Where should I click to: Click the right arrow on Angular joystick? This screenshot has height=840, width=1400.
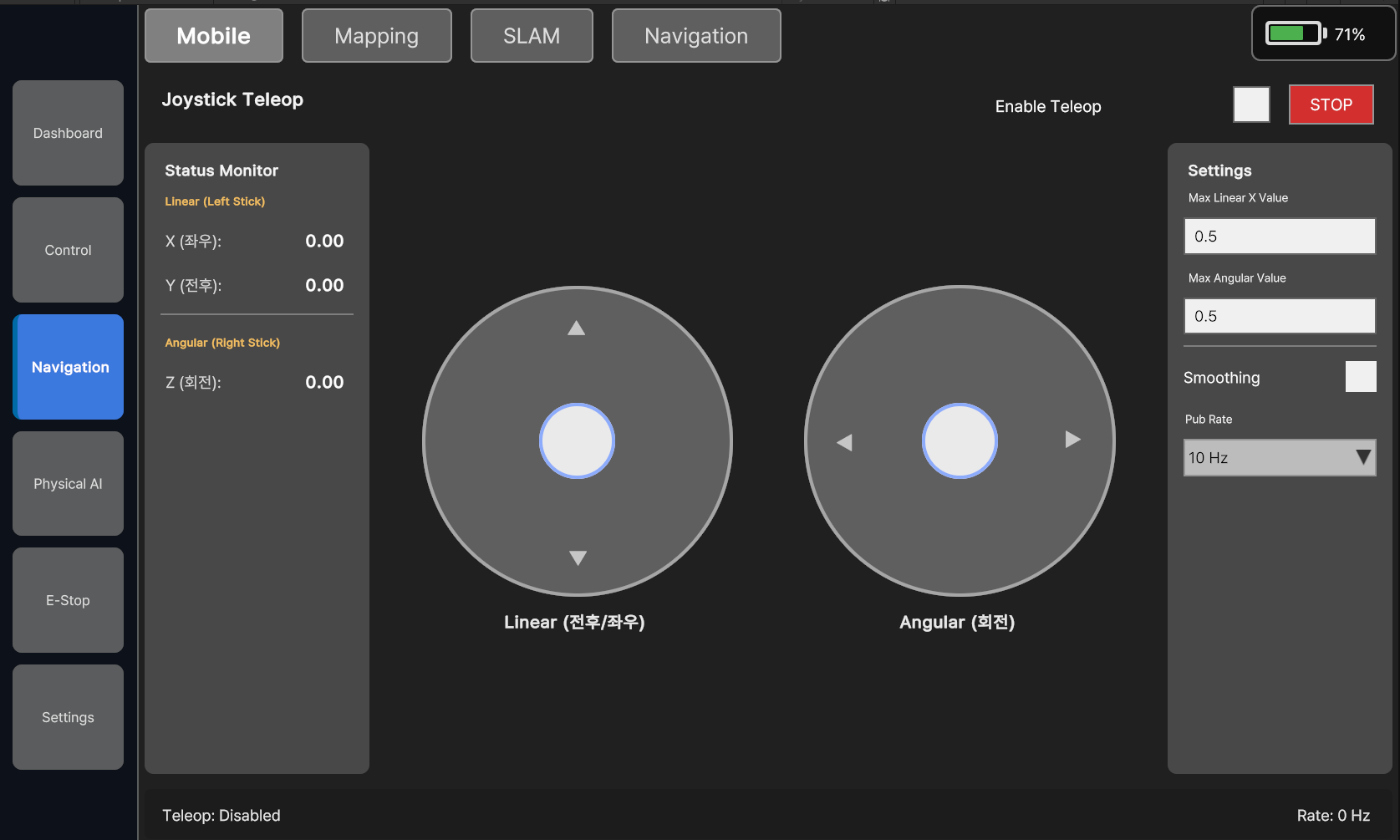point(1072,440)
